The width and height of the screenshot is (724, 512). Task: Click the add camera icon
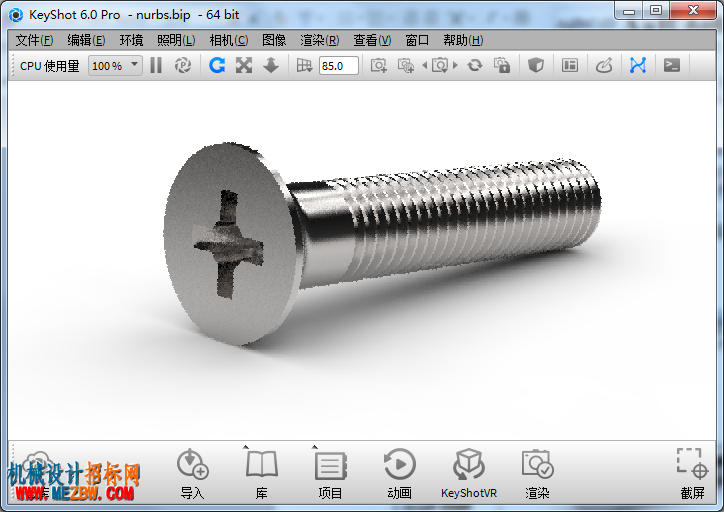point(379,66)
